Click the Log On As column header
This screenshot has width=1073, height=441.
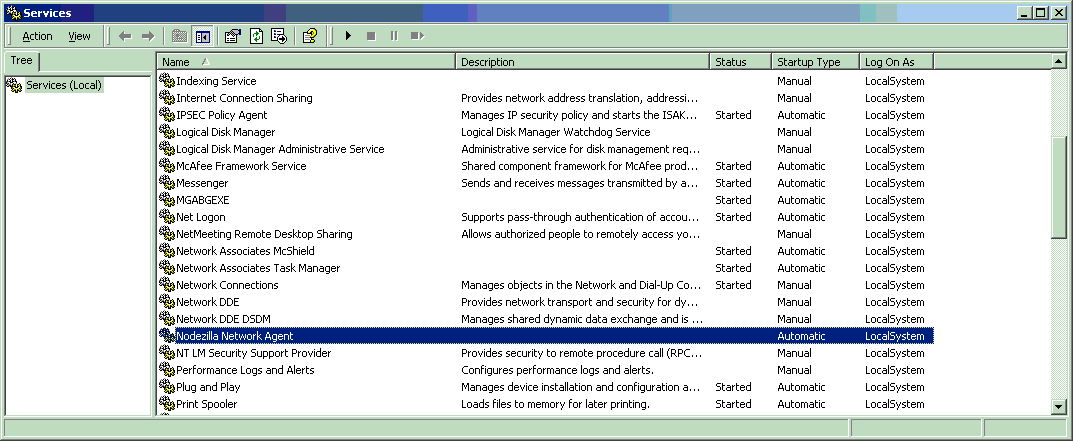pos(896,62)
